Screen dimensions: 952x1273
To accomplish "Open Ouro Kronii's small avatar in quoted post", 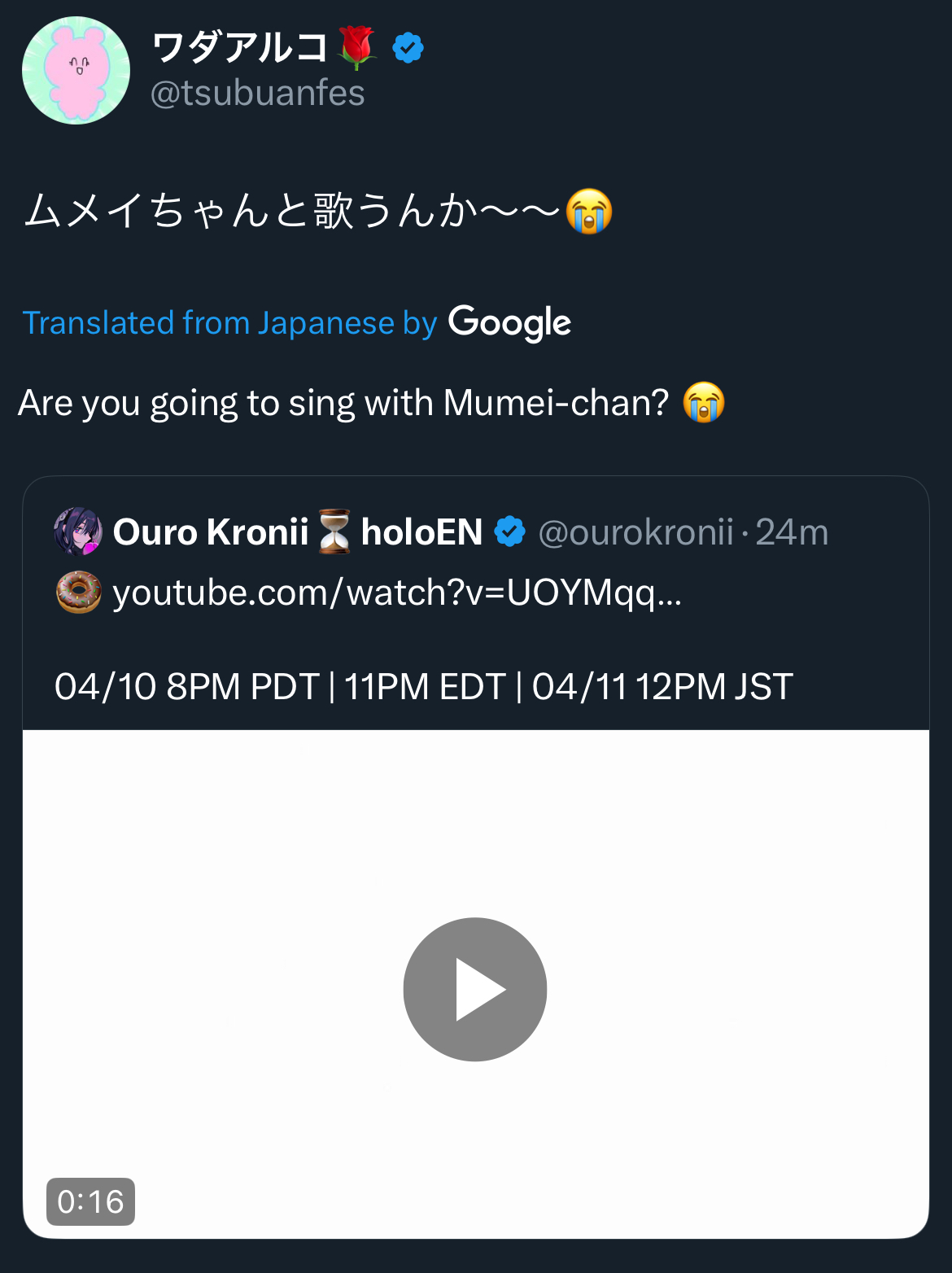I will [78, 532].
